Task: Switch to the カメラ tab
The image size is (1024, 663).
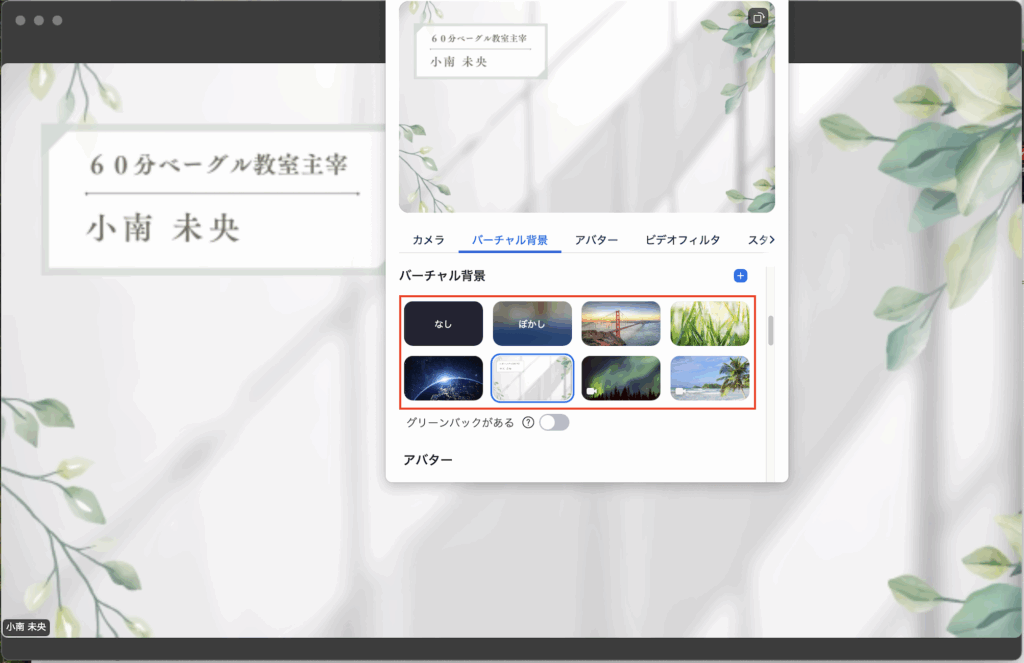Action: [x=428, y=240]
